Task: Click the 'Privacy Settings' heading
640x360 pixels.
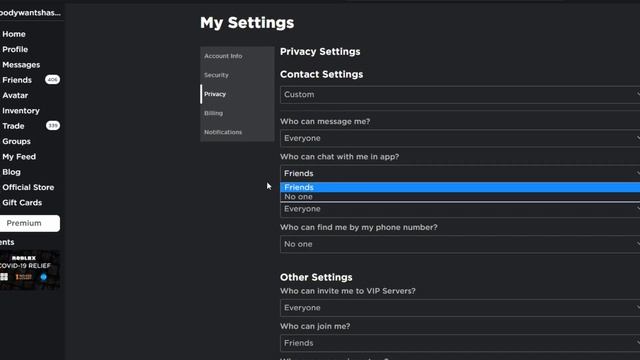Action: (320, 52)
